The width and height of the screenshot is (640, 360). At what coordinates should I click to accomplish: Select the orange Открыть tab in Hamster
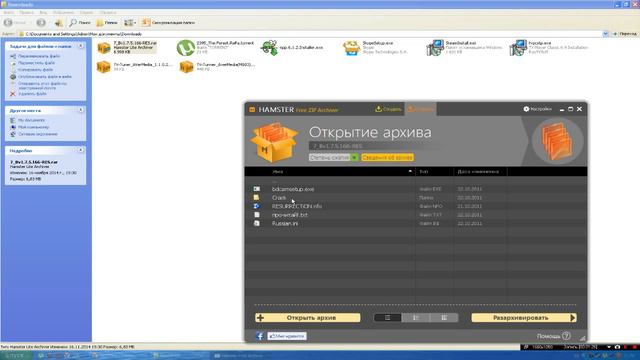tap(420, 109)
